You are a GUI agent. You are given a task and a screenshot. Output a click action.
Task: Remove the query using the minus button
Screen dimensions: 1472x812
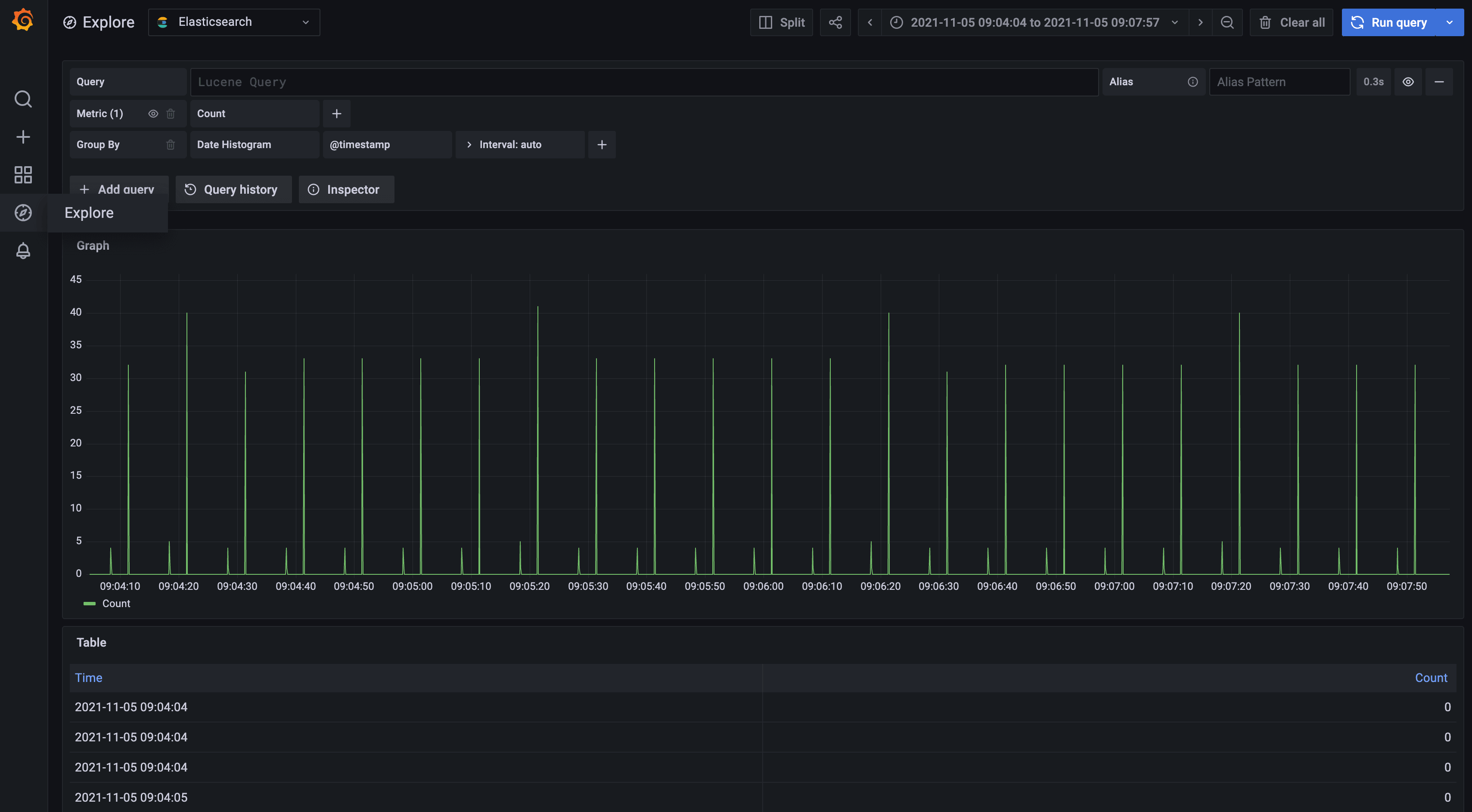point(1439,82)
